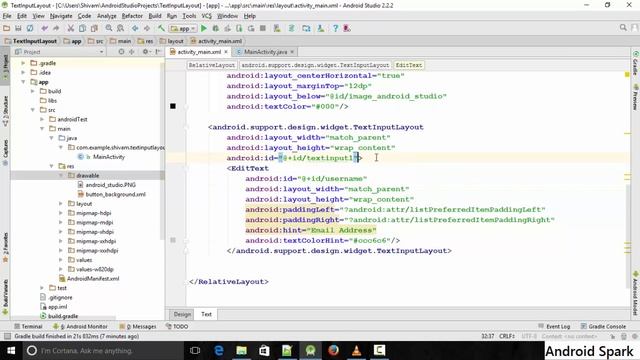Open Firefox from the taskbar

[333, 351]
